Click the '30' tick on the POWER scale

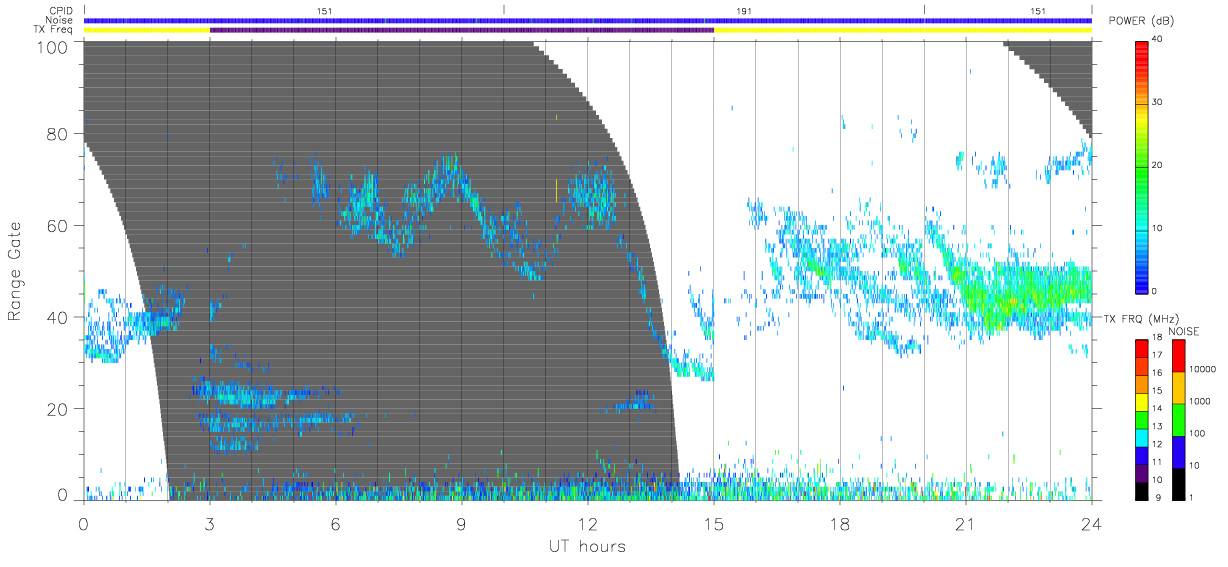(x=1157, y=103)
